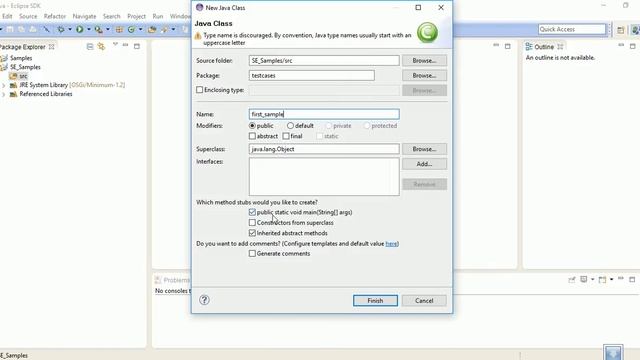Uncheck Inherited abstract methods option
Image resolution: width=640 pixels, height=360 pixels.
coord(252,233)
